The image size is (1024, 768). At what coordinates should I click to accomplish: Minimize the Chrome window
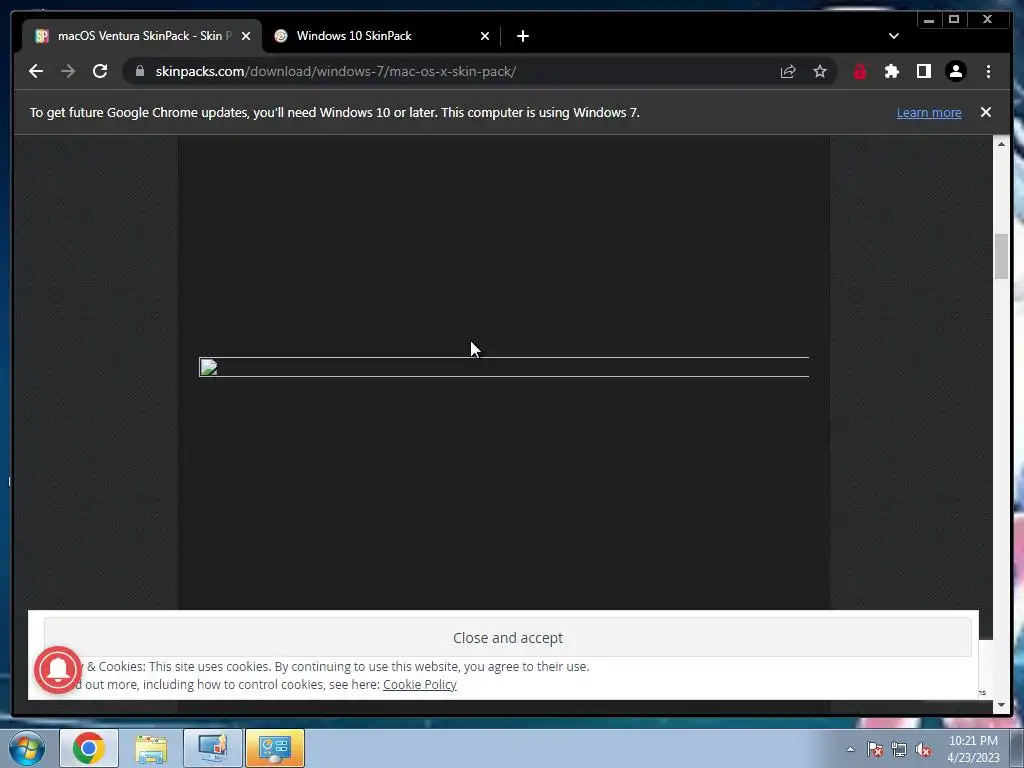[929, 20]
